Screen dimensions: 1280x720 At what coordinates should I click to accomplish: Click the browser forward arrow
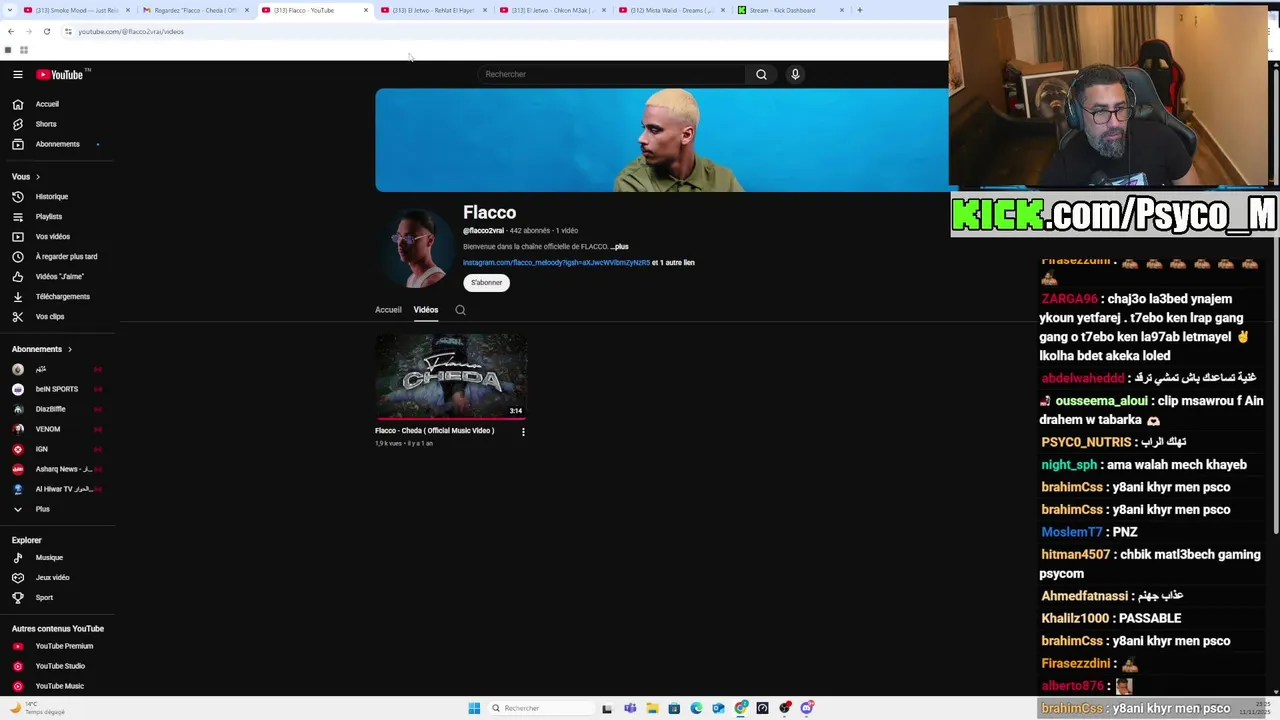point(28,31)
